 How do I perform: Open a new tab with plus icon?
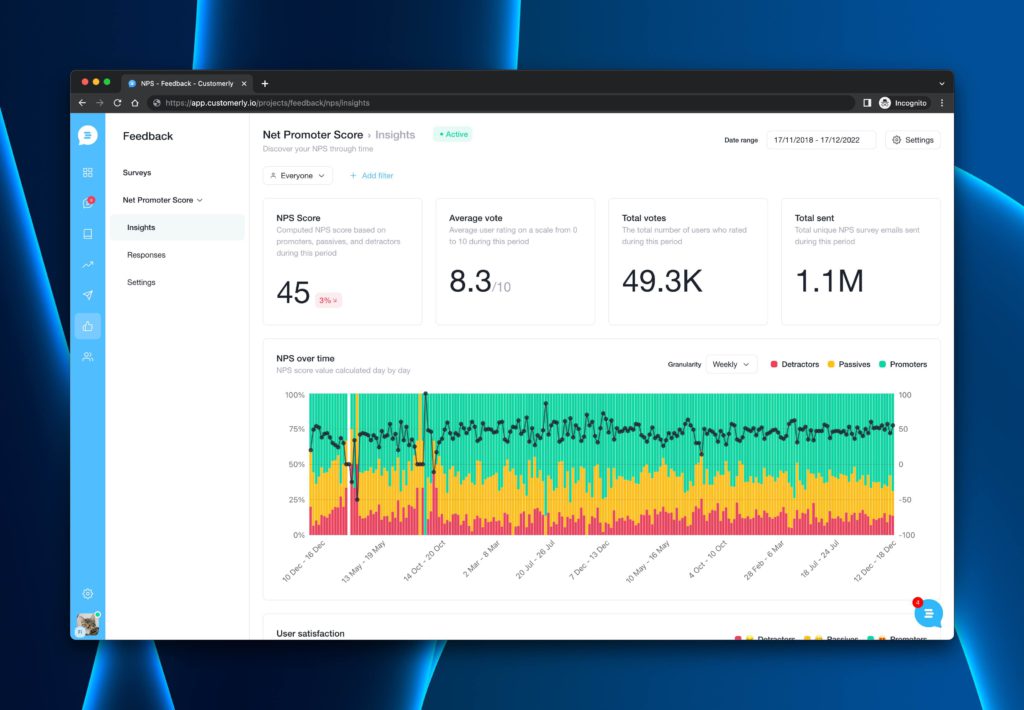point(264,84)
